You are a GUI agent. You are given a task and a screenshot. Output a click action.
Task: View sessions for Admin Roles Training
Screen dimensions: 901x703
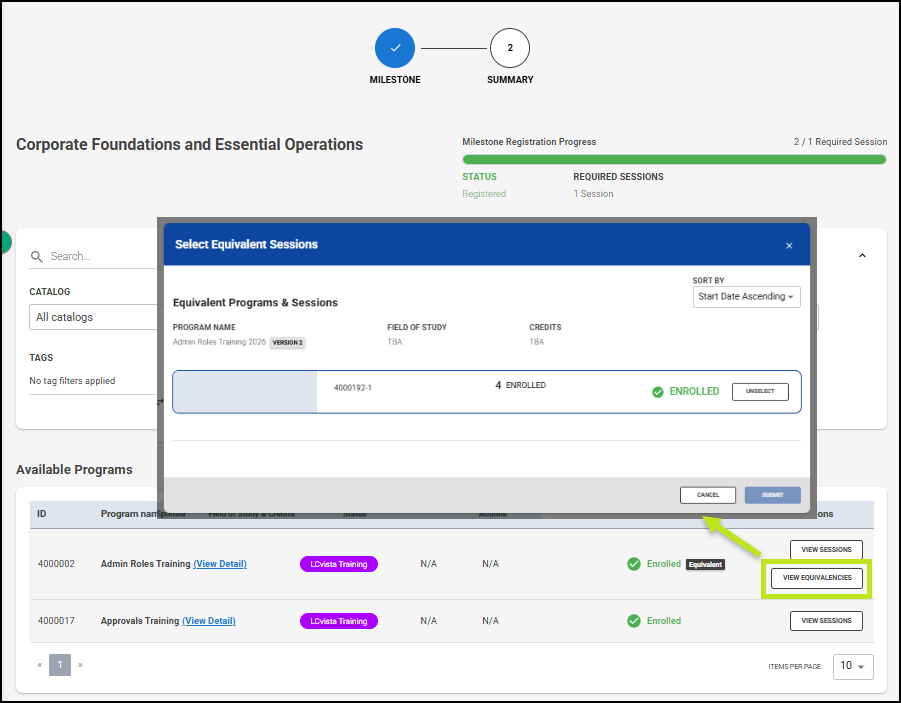coord(826,549)
